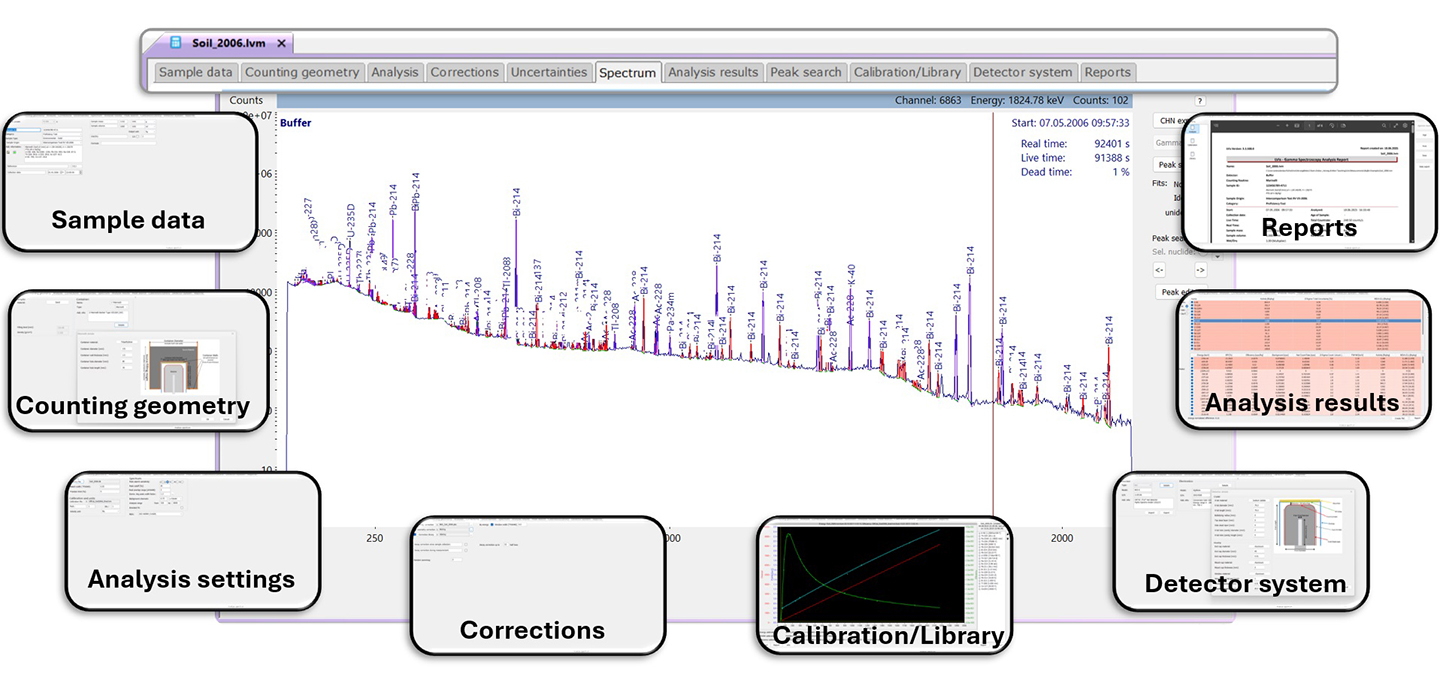Screen dimensions: 1440x674
Task: Click the red vertical cursor line in spectrum
Action: coord(993,300)
